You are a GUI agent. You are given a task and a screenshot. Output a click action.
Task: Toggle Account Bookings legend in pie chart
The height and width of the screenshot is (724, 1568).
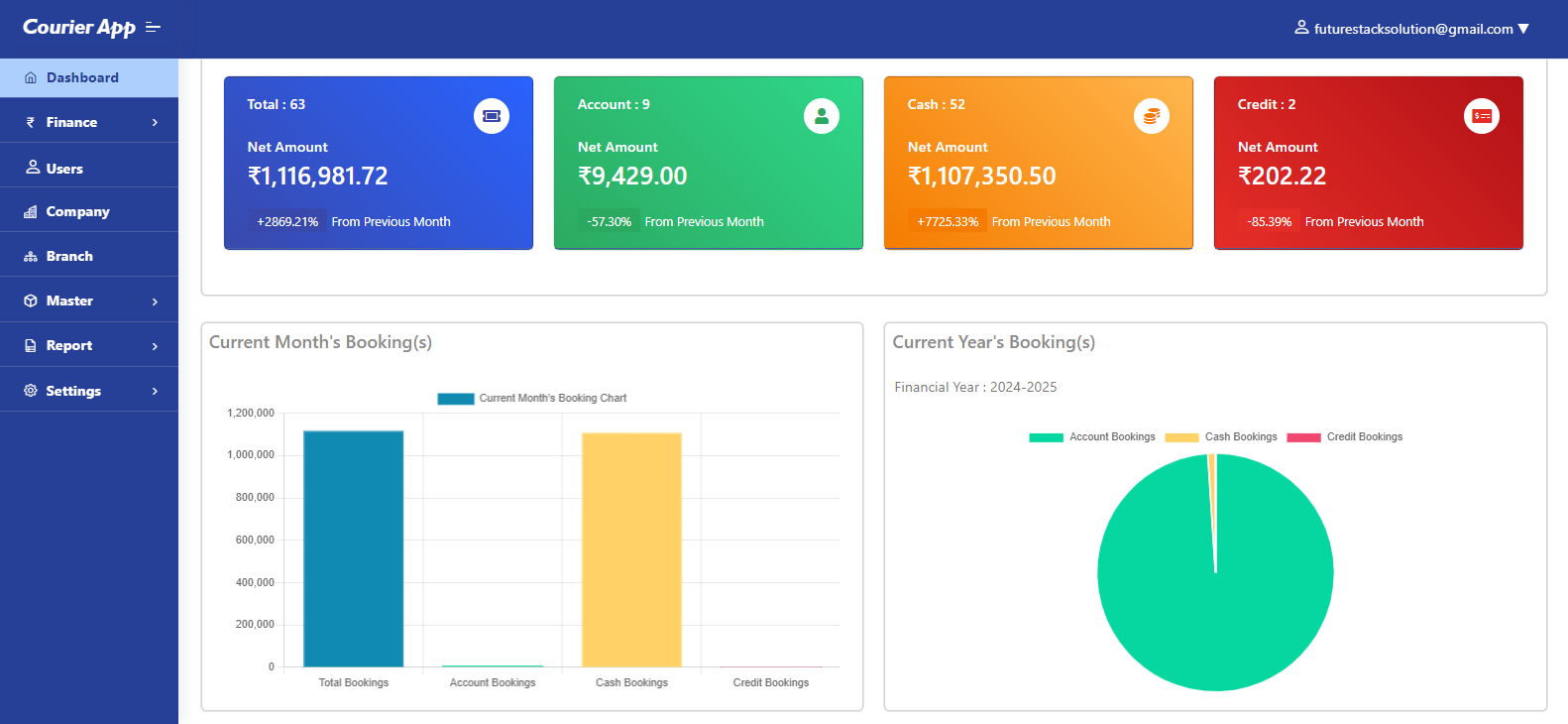(x=1092, y=437)
